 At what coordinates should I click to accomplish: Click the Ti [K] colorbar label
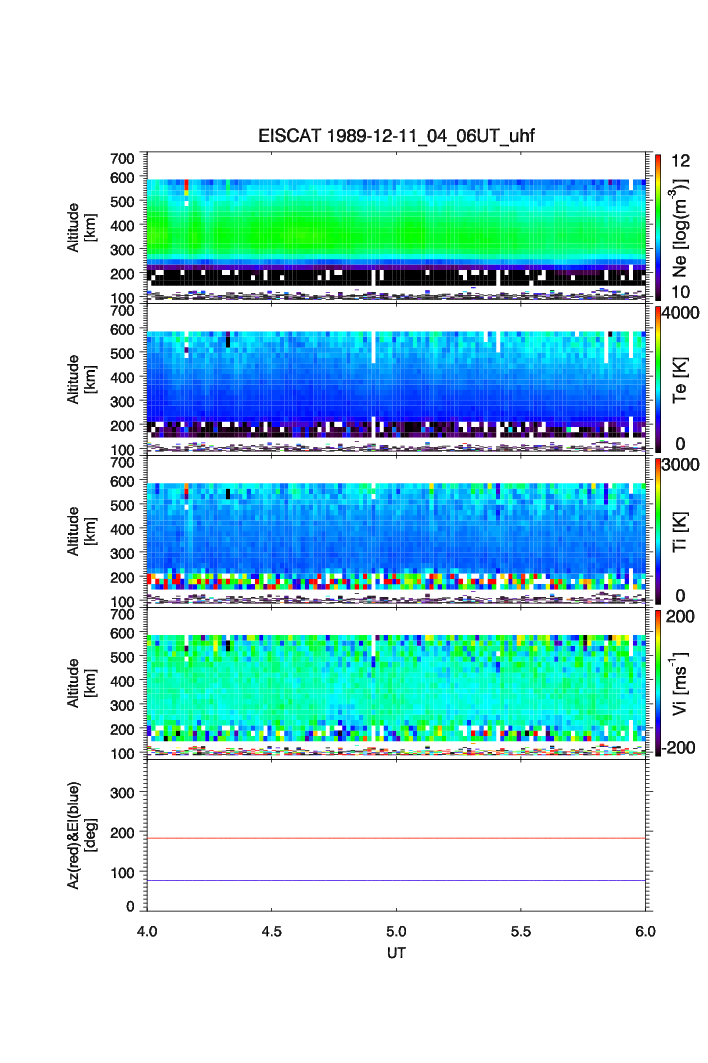pos(685,530)
